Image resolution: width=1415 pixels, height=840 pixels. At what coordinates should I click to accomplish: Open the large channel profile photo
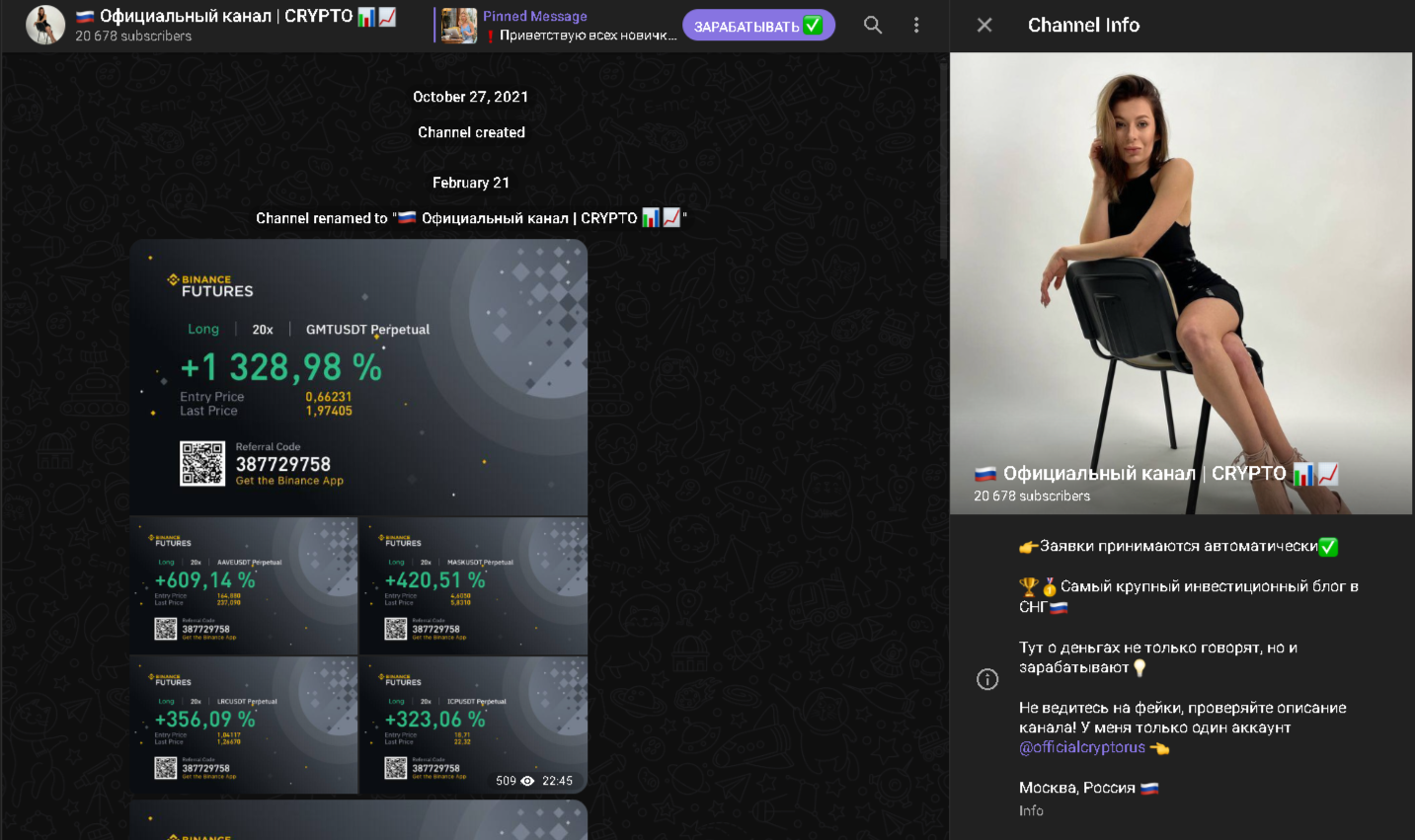click(1181, 283)
